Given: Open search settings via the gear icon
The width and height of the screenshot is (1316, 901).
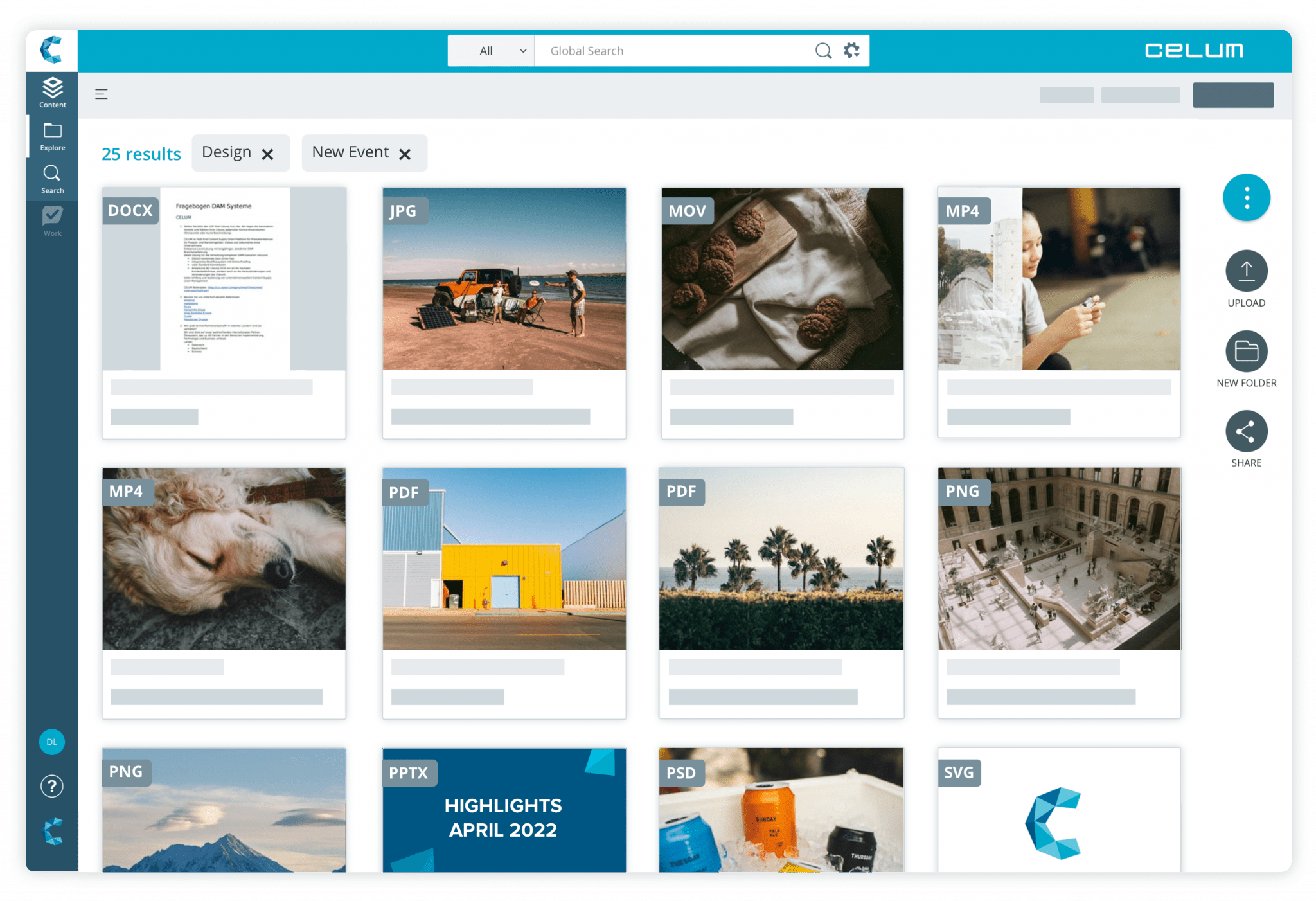Looking at the screenshot, I should click(x=851, y=50).
